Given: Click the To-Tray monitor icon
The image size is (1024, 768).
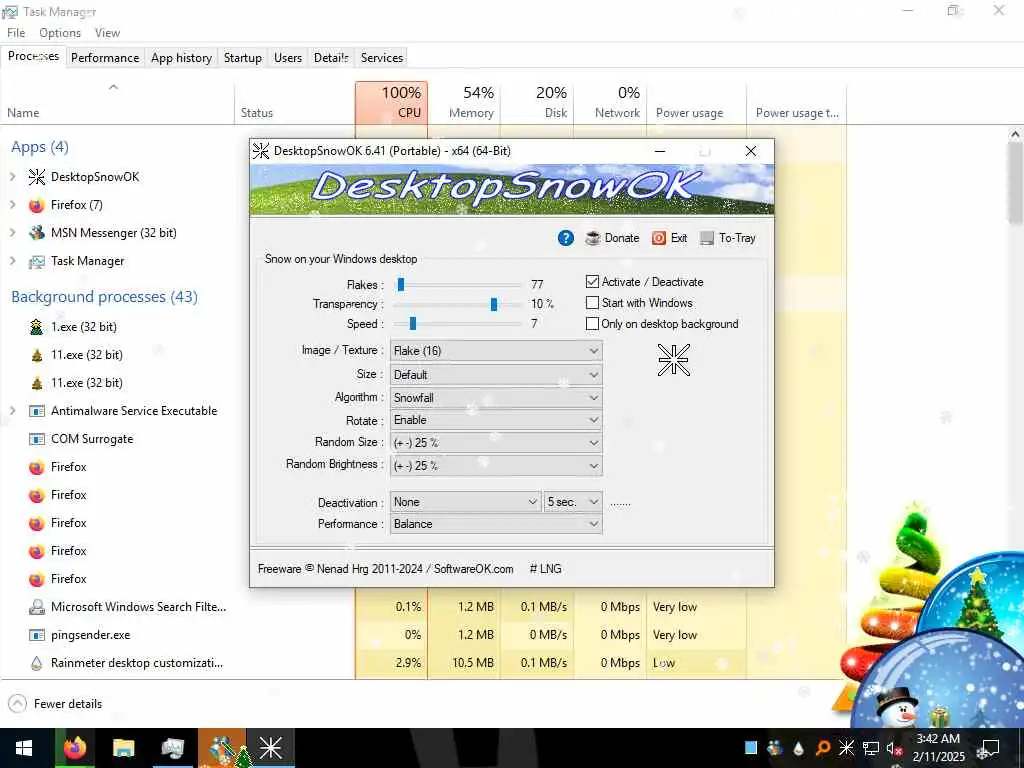Looking at the screenshot, I should [707, 238].
